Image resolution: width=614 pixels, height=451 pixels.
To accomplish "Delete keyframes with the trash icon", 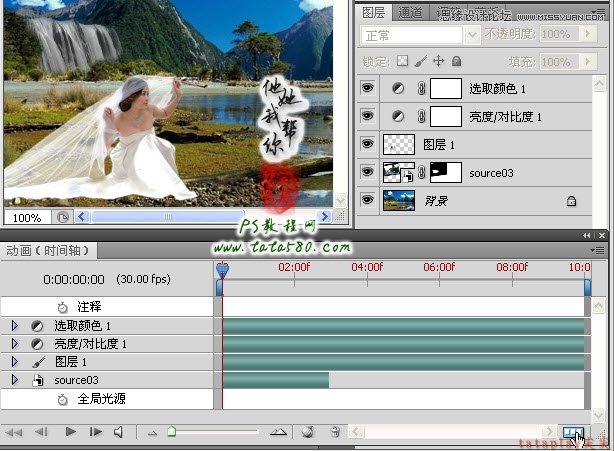I will pos(335,432).
